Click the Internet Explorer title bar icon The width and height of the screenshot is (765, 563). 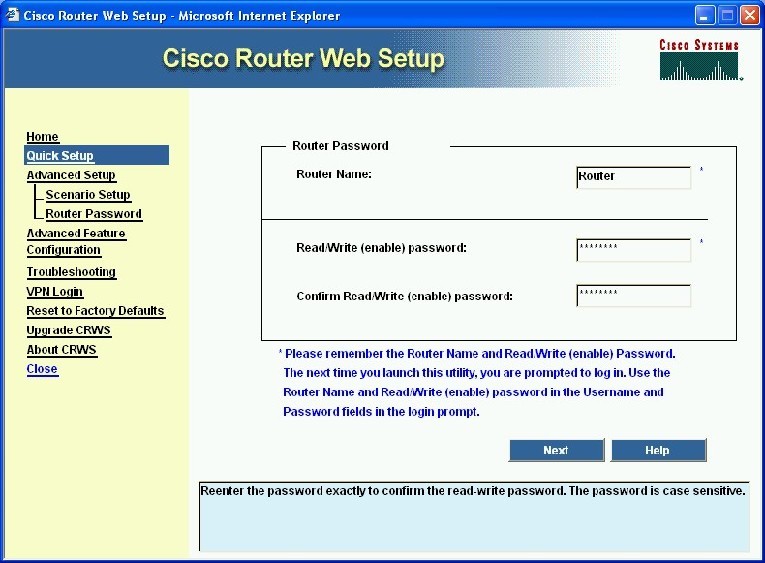coord(14,15)
